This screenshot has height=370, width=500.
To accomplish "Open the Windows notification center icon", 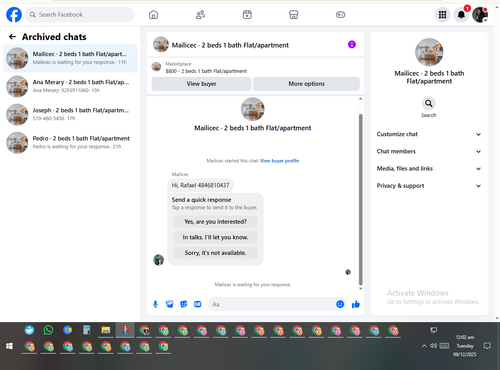I will [487, 346].
